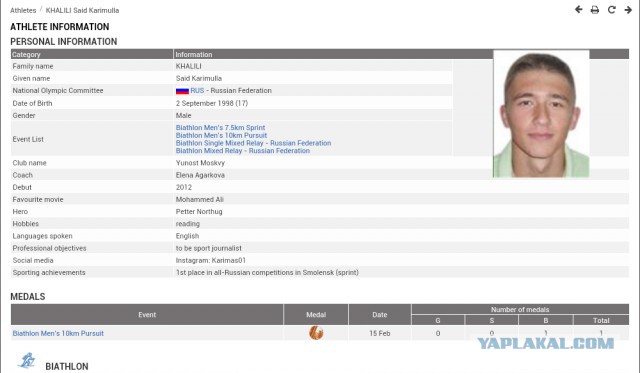
Task: Click the Sporting achievements label
Action: click(x=49, y=273)
